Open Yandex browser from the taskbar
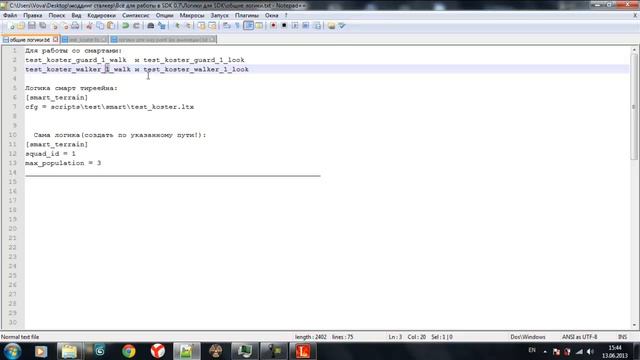Viewport: 640px width, 360px height. 158,351
